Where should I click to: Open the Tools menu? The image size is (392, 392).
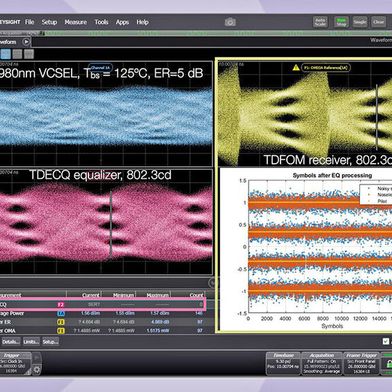101,22
